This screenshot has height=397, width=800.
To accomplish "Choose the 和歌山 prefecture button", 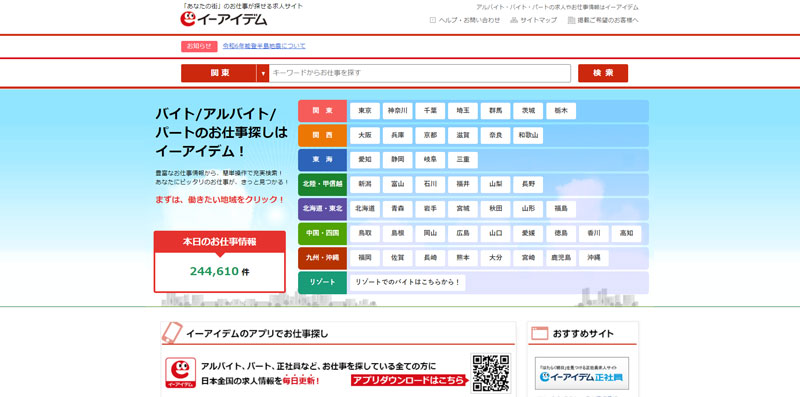I will click(x=528, y=135).
